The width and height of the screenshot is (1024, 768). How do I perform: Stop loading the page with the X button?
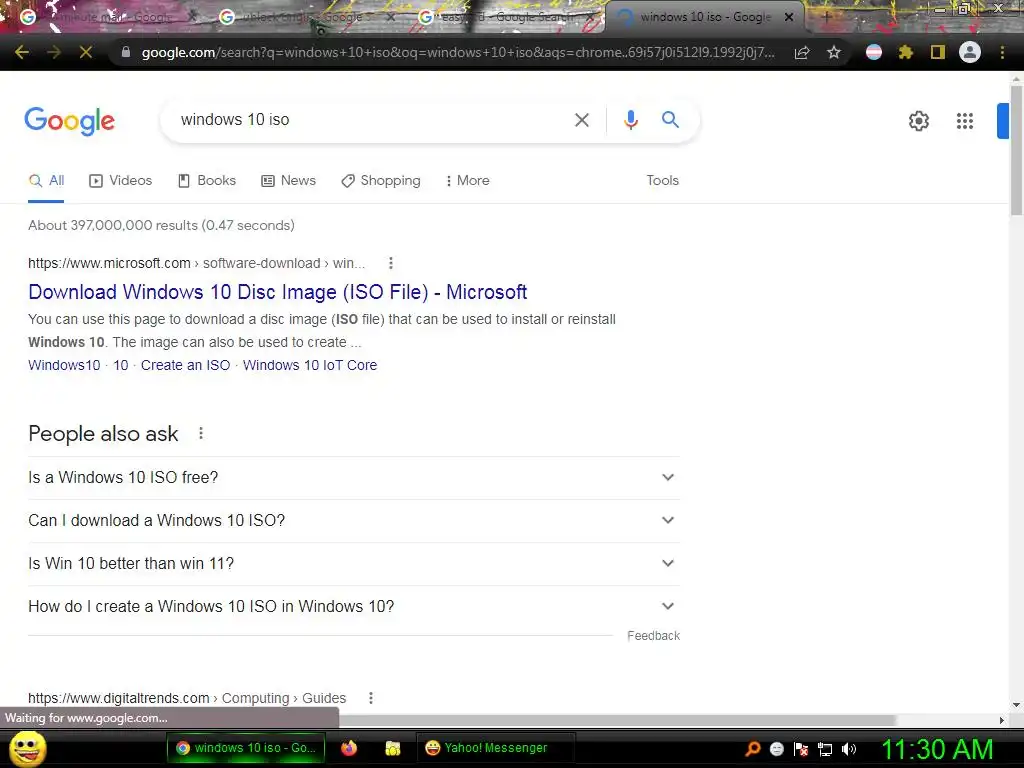coord(86,52)
